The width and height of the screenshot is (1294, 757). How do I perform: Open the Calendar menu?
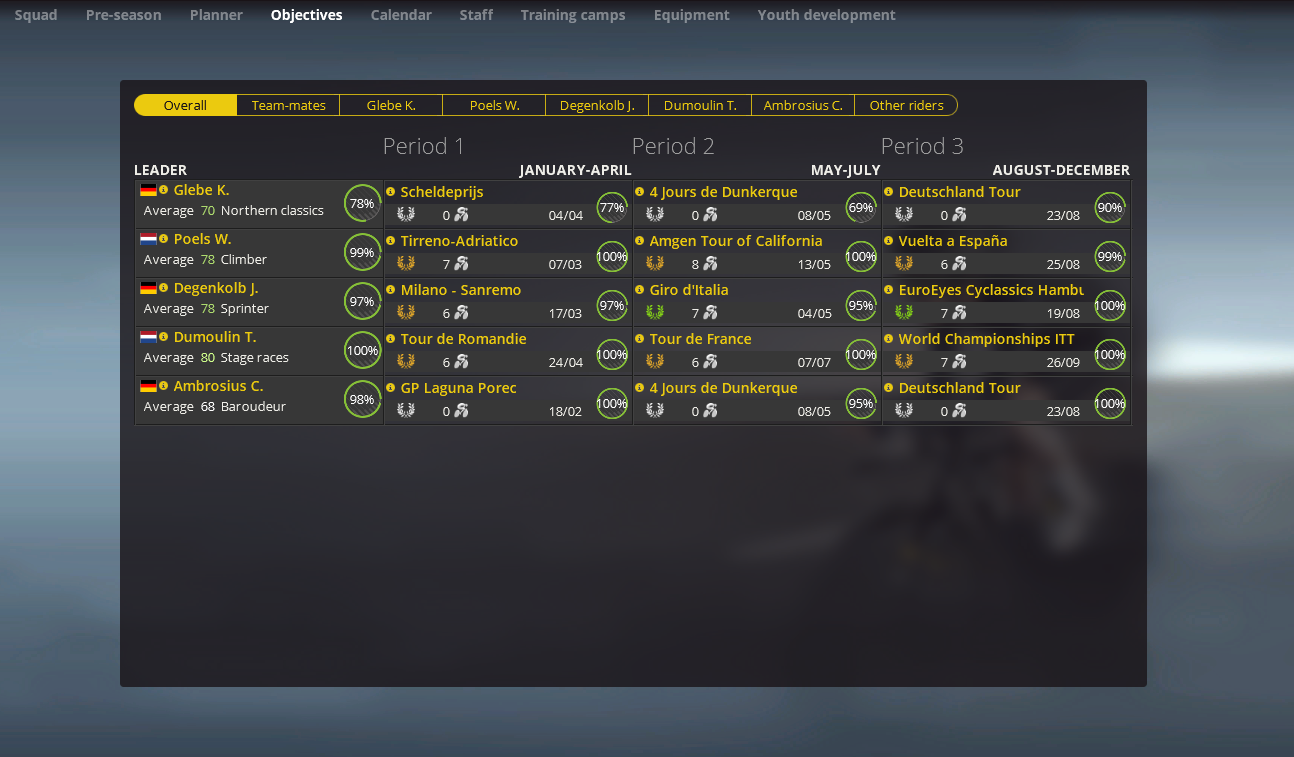coord(401,15)
